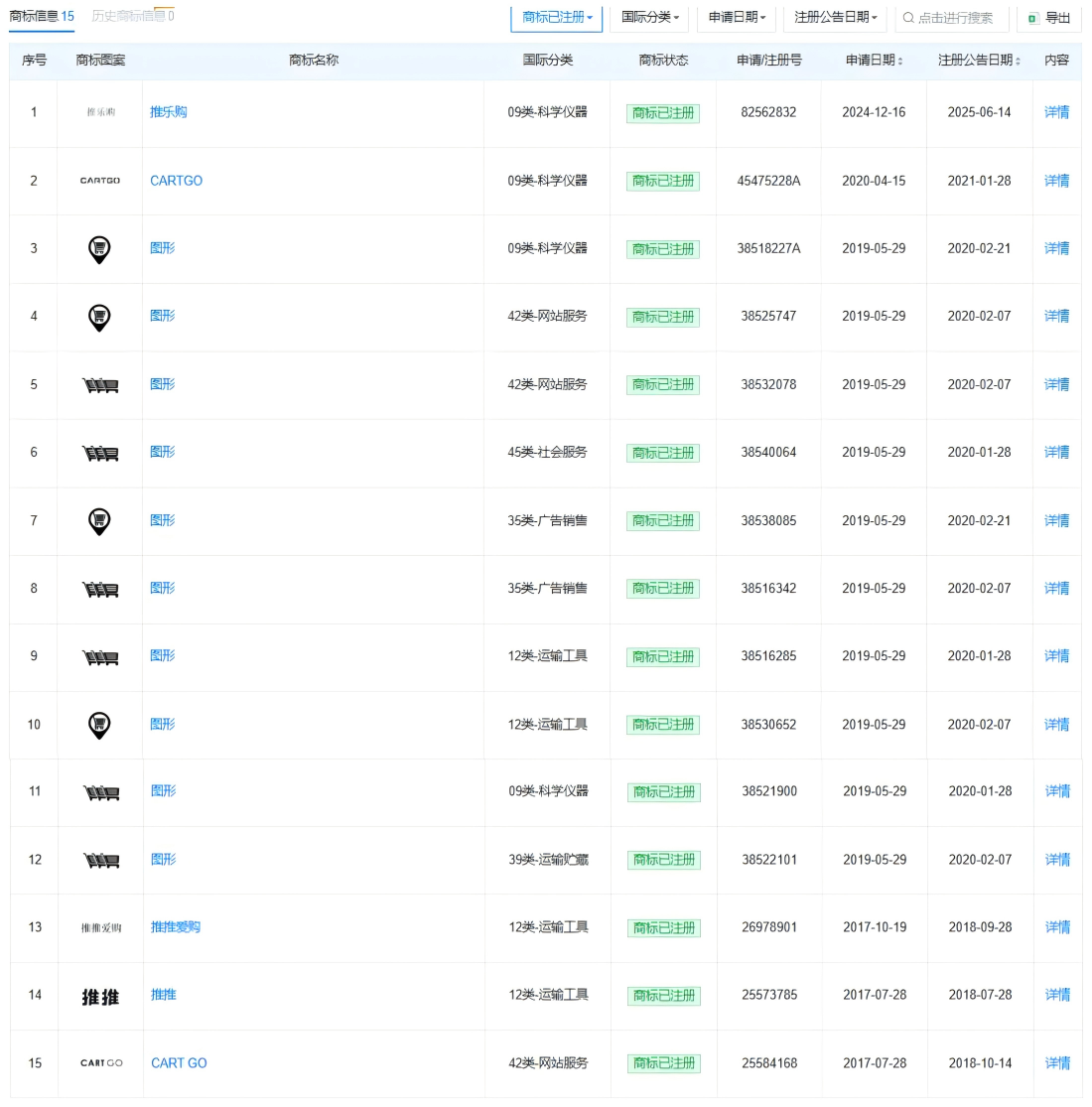Open the 商标已注册 status filter dropdown
The height and width of the screenshot is (1107, 1092).
click(x=556, y=17)
